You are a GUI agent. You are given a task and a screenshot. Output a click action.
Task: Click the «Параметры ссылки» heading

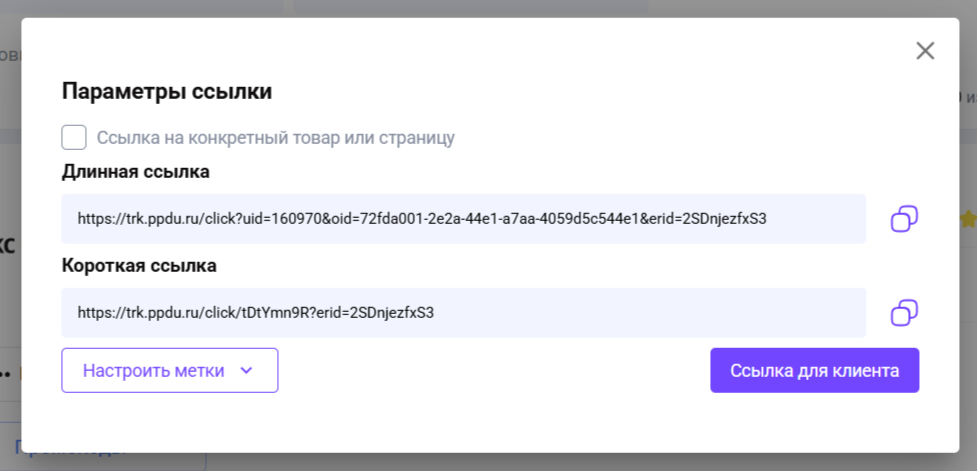coord(167,91)
